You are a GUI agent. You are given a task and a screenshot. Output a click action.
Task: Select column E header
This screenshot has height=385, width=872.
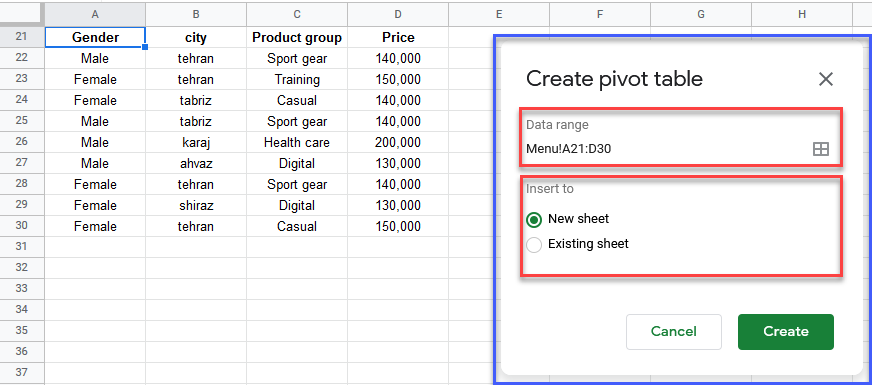click(499, 14)
